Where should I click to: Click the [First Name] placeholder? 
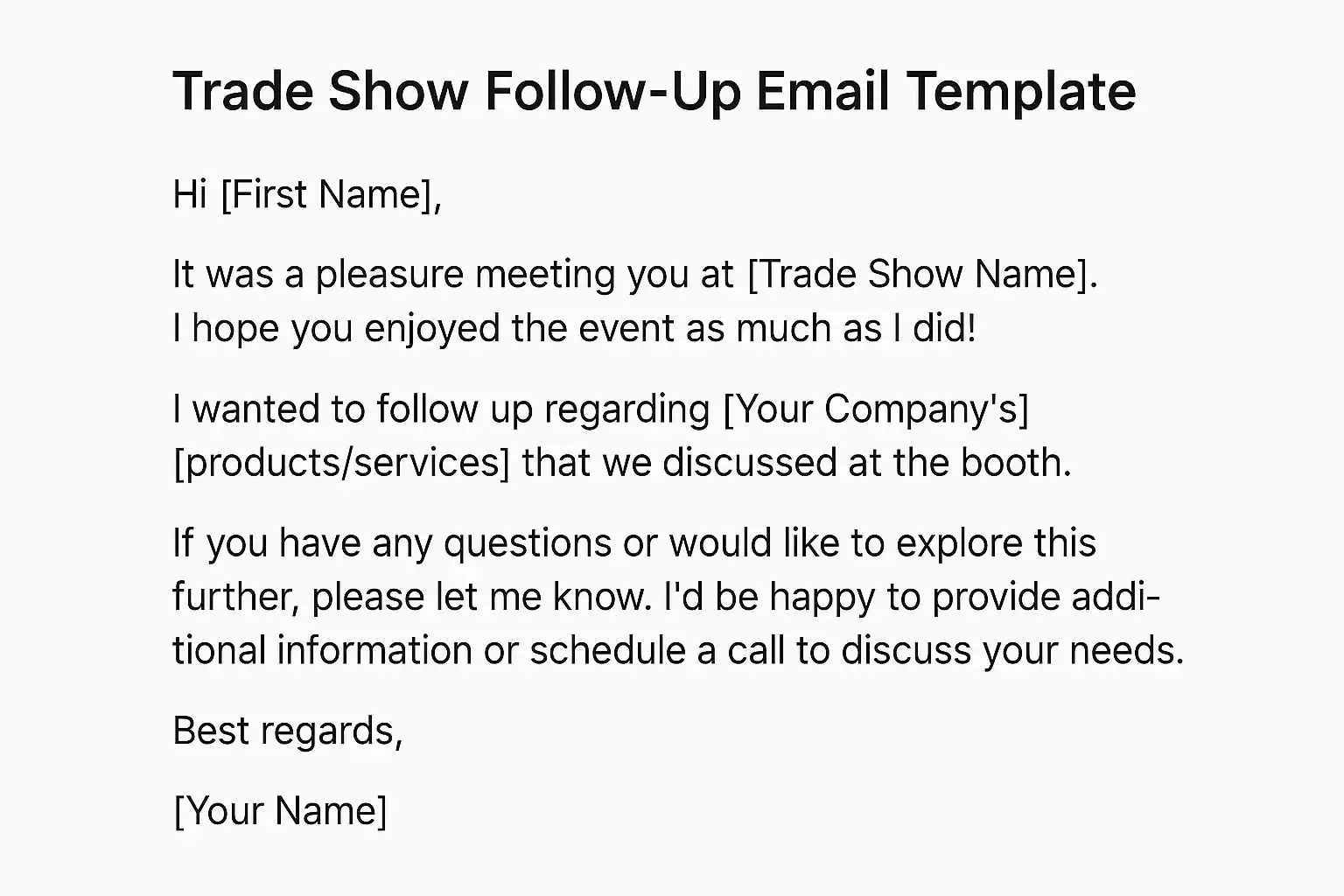point(331,194)
